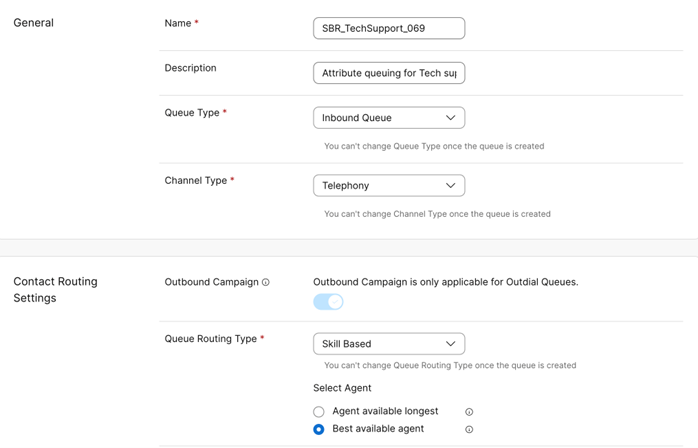Open info icon for Agent available longest

[469, 412]
